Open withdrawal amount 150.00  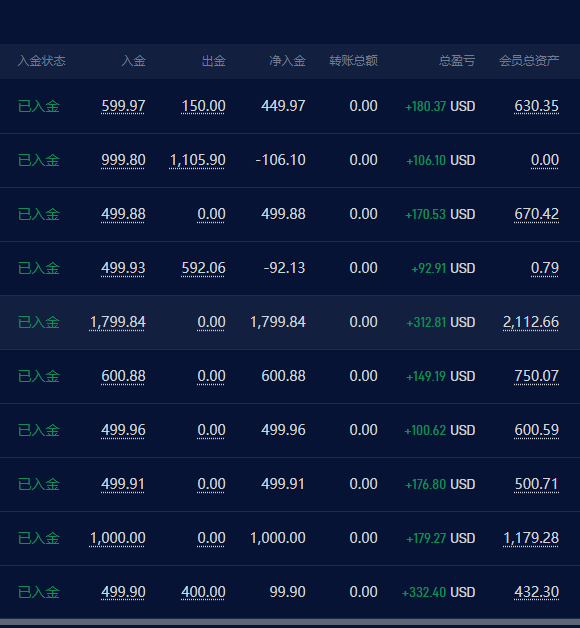[x=203, y=106]
